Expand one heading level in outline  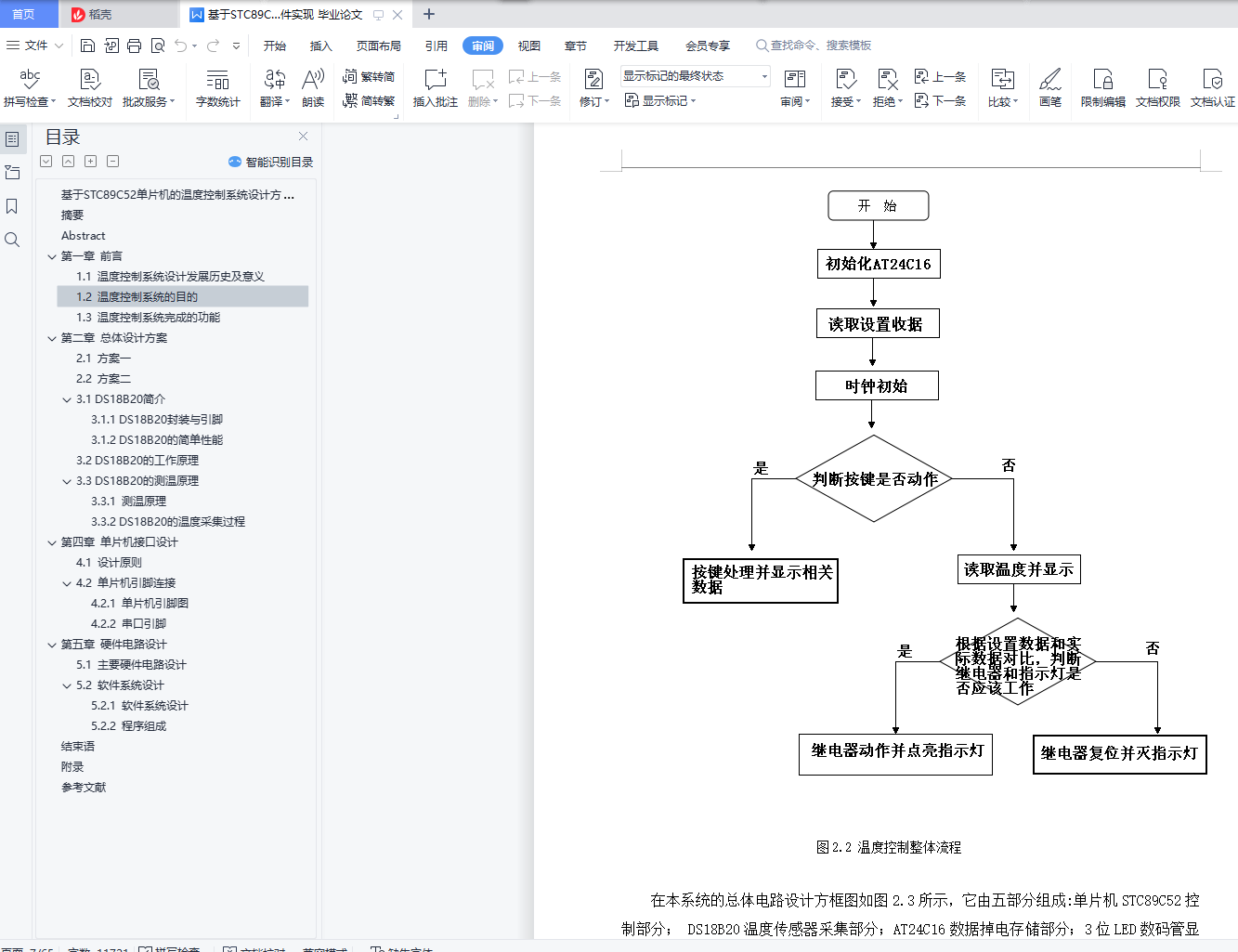tap(90, 162)
